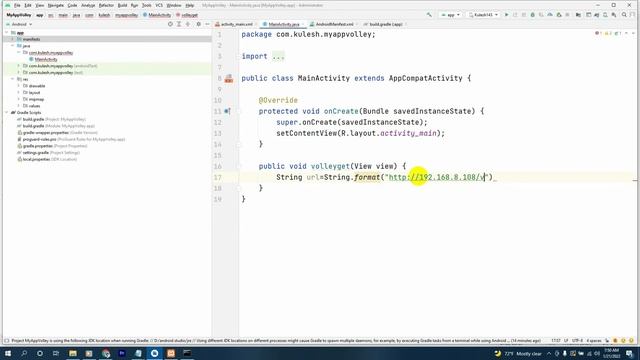This screenshot has height=360, width=640.
Task: Collapse the java folder node
Action: click(x=13, y=46)
